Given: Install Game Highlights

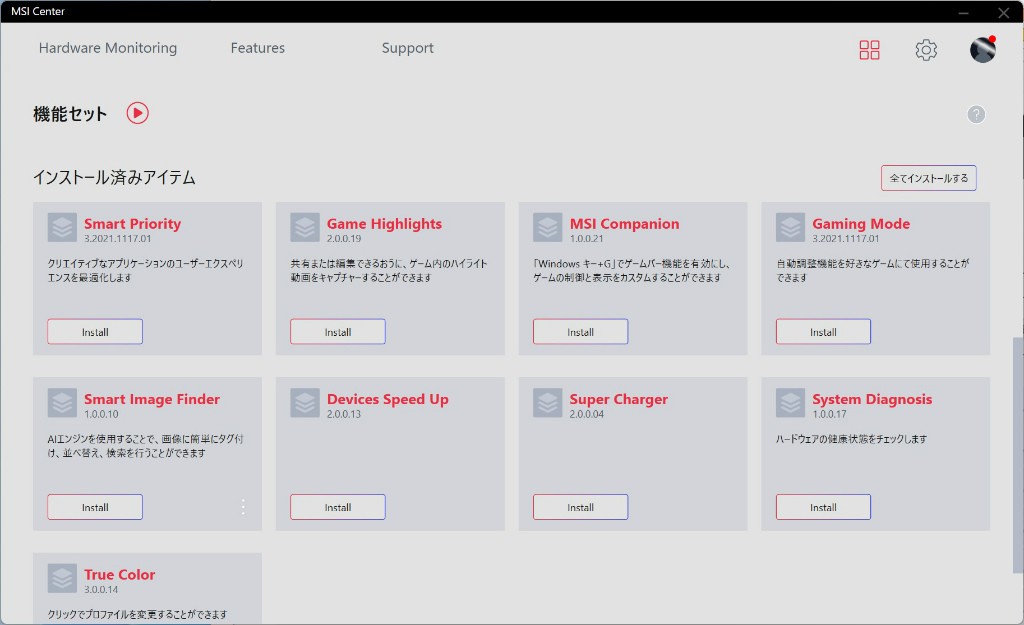Looking at the screenshot, I should coord(338,332).
